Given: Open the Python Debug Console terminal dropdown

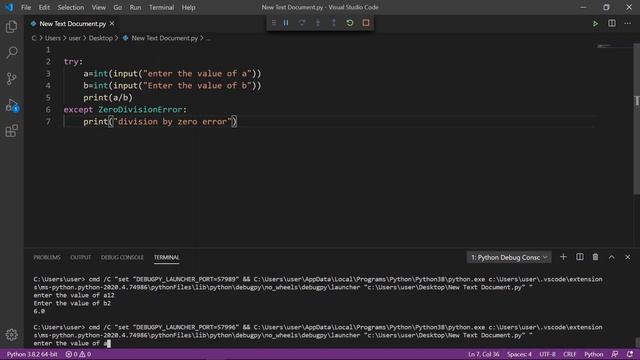Looking at the screenshot, I should point(509,257).
